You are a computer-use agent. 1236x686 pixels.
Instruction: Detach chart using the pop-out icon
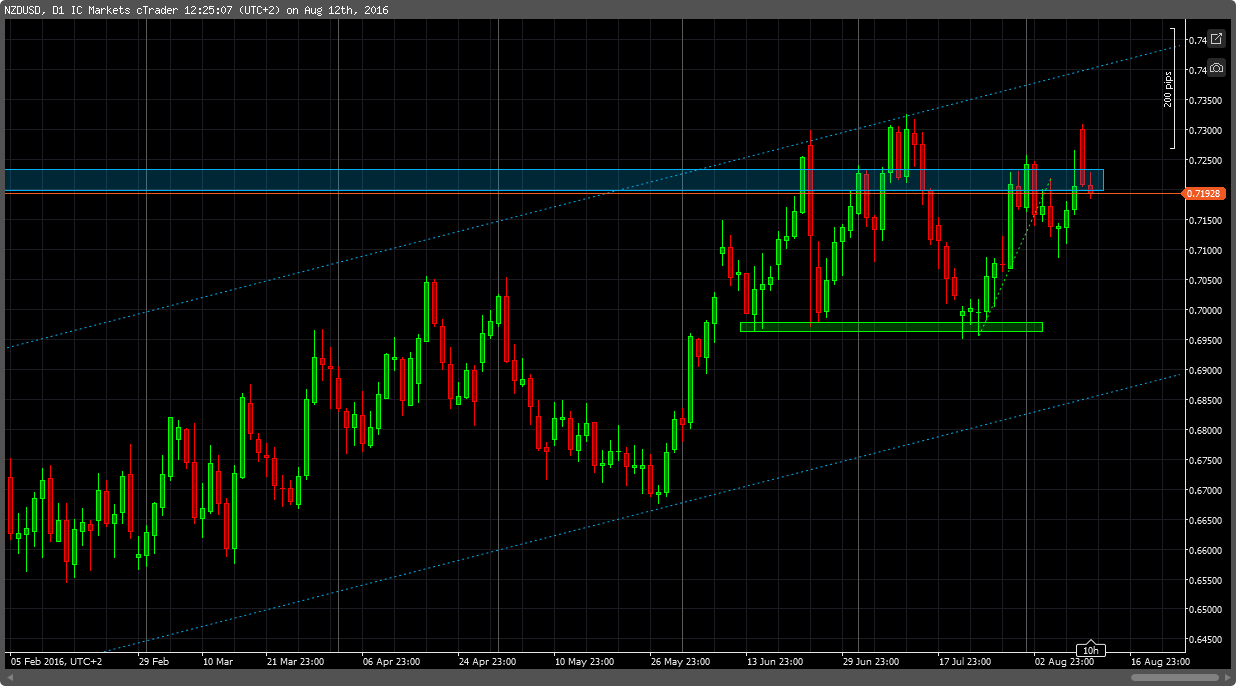coord(1216,40)
